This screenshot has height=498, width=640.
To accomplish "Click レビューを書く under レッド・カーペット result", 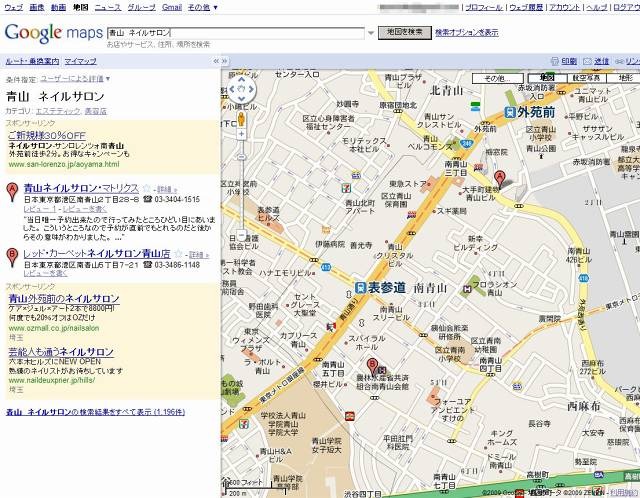I will tap(45, 273).
